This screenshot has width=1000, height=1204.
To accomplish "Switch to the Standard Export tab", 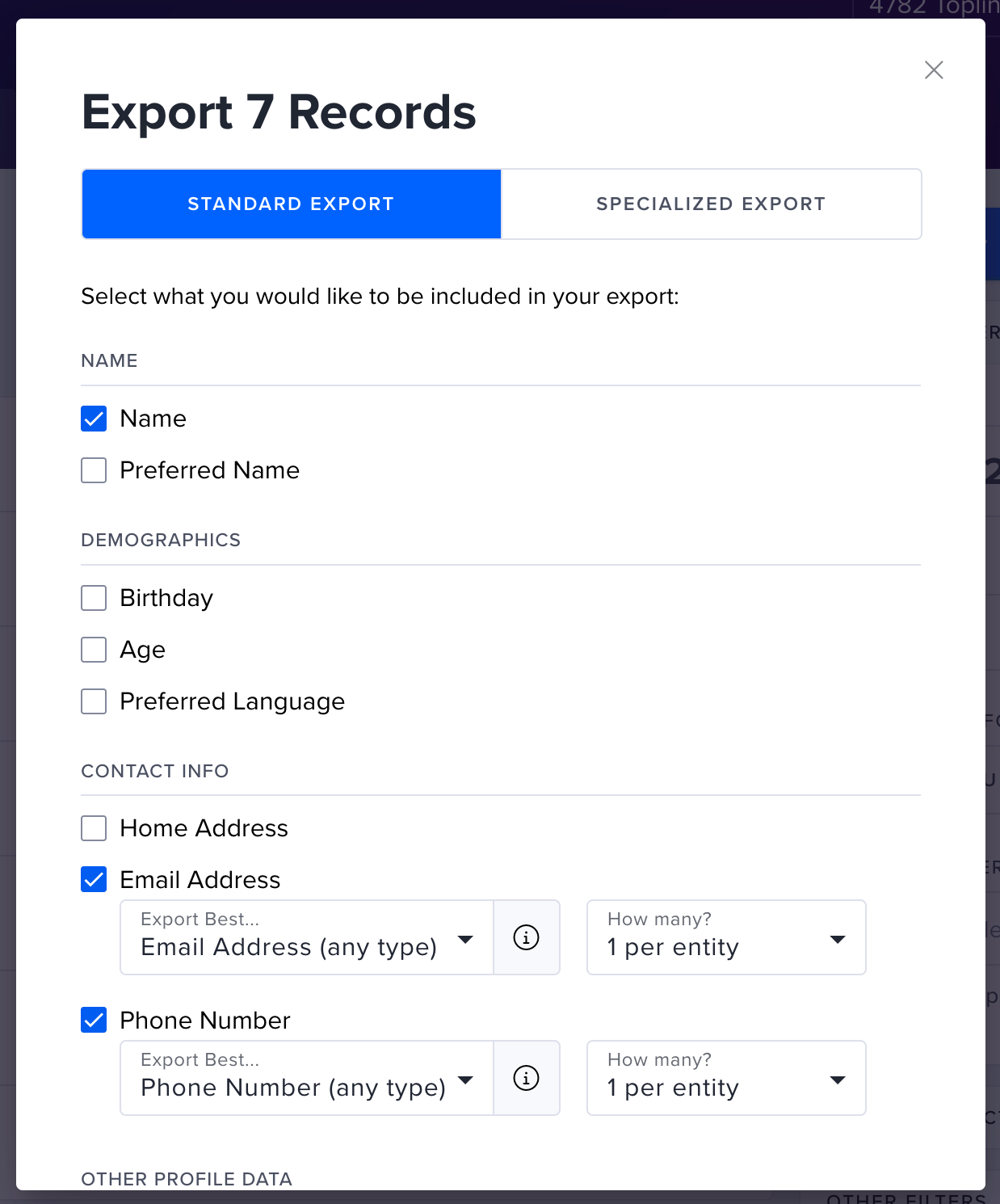I will click(292, 204).
